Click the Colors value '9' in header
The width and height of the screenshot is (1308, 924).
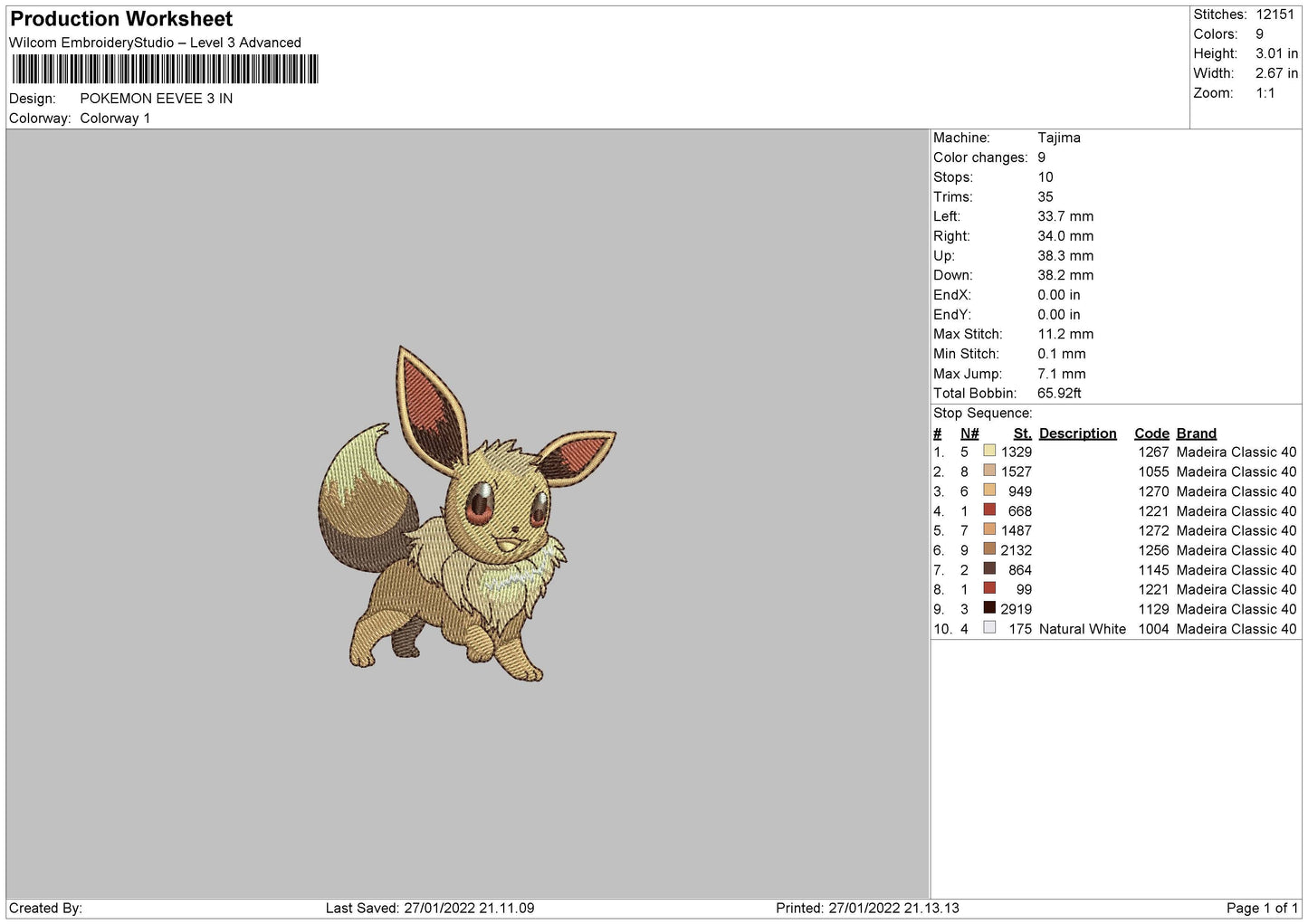[x=1259, y=34]
